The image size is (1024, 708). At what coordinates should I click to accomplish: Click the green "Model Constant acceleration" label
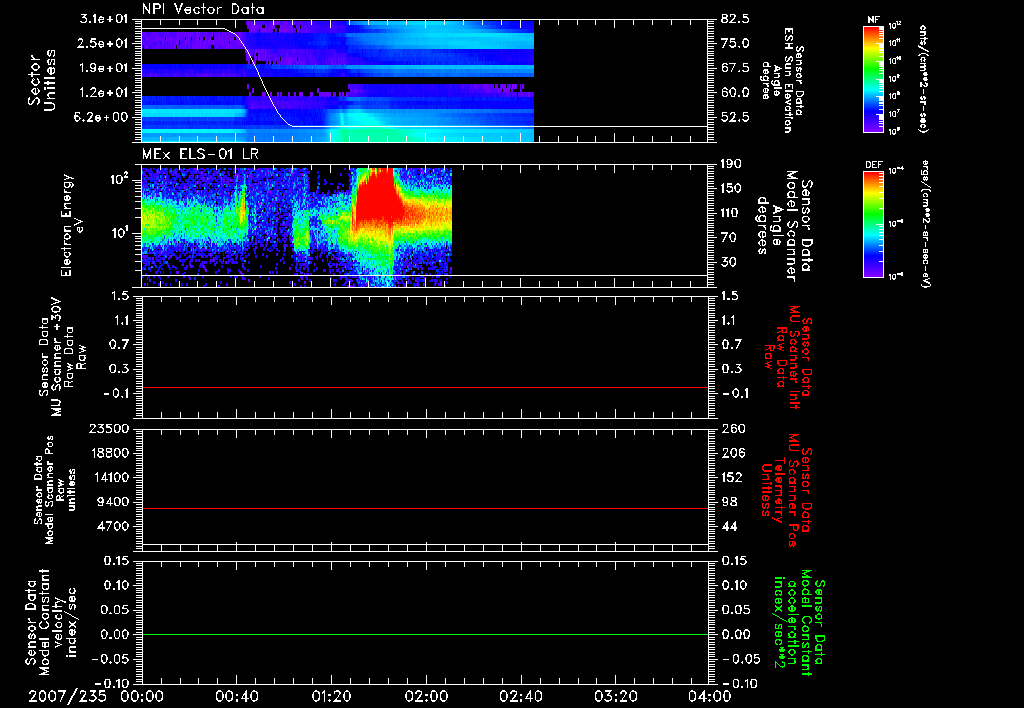tap(799, 623)
